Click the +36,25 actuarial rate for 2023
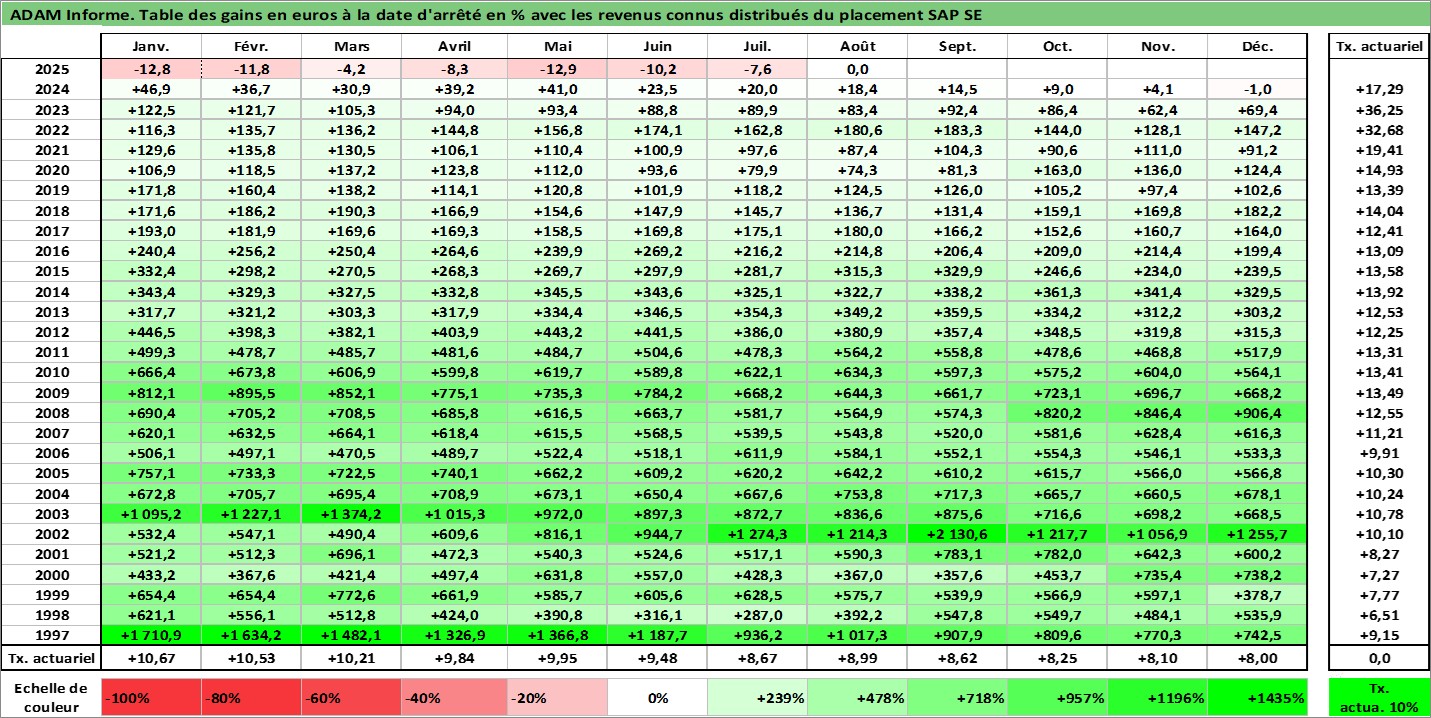 1378,110
